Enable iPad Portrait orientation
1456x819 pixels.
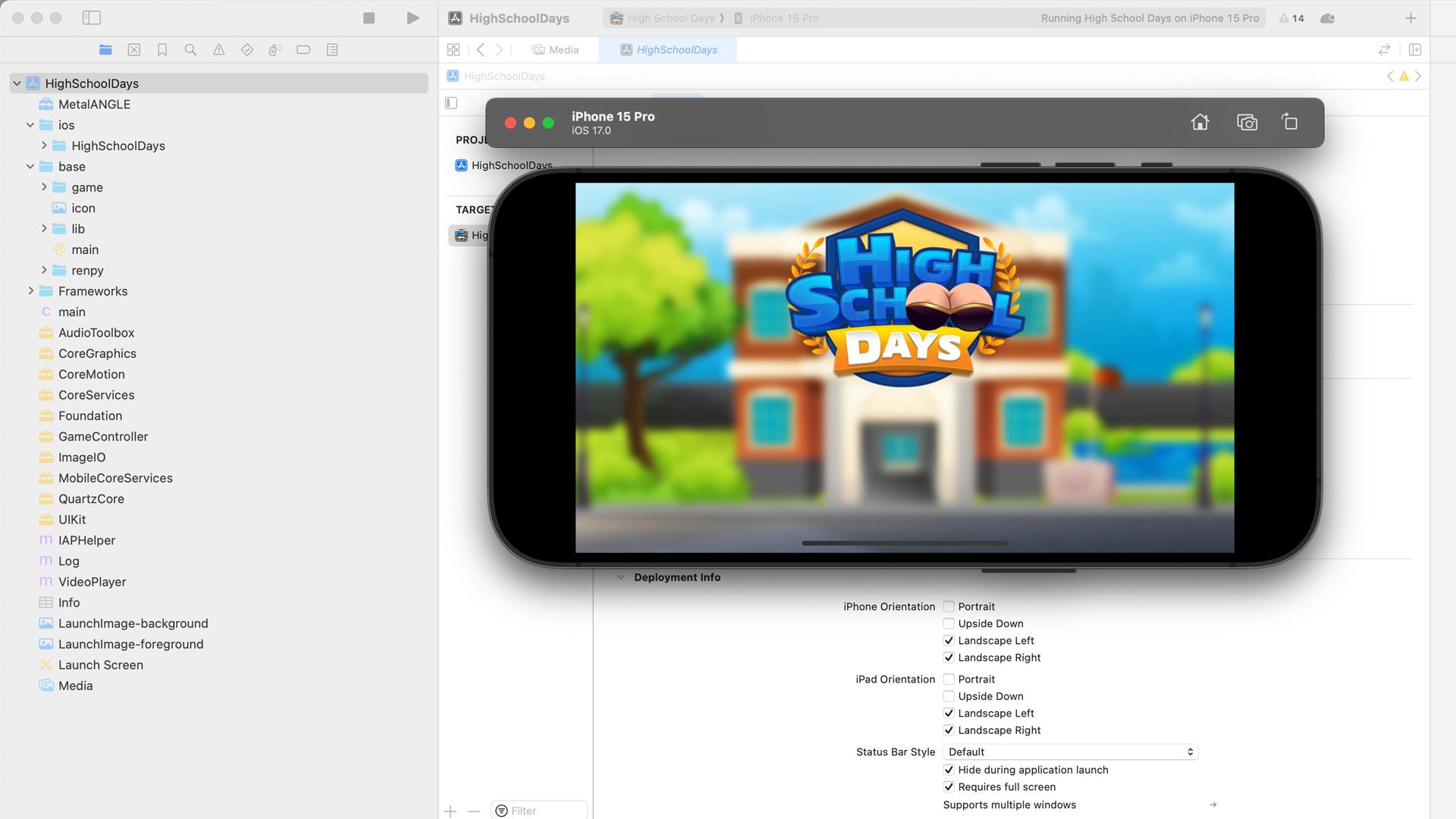949,679
